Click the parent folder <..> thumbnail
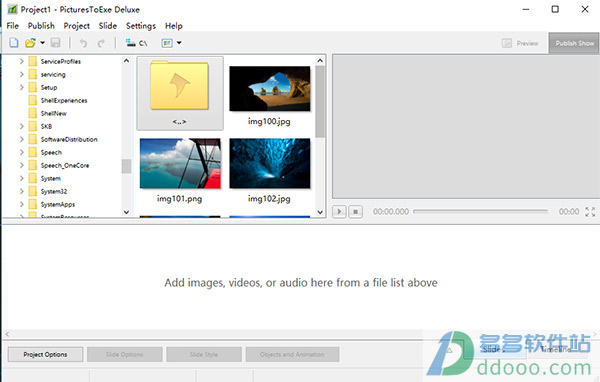Image resolution: width=600 pixels, height=382 pixels. pyautogui.click(x=179, y=93)
